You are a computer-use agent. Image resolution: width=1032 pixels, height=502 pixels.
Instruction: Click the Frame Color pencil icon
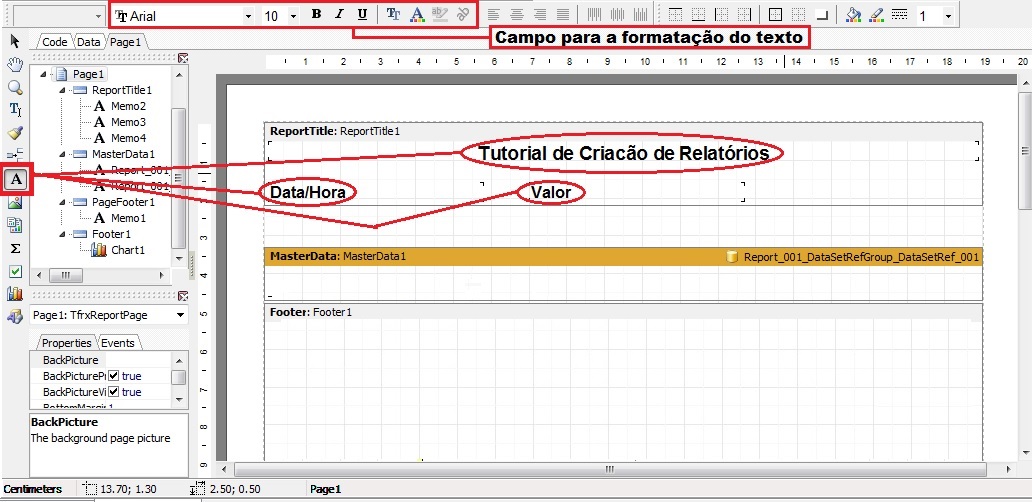coord(877,14)
